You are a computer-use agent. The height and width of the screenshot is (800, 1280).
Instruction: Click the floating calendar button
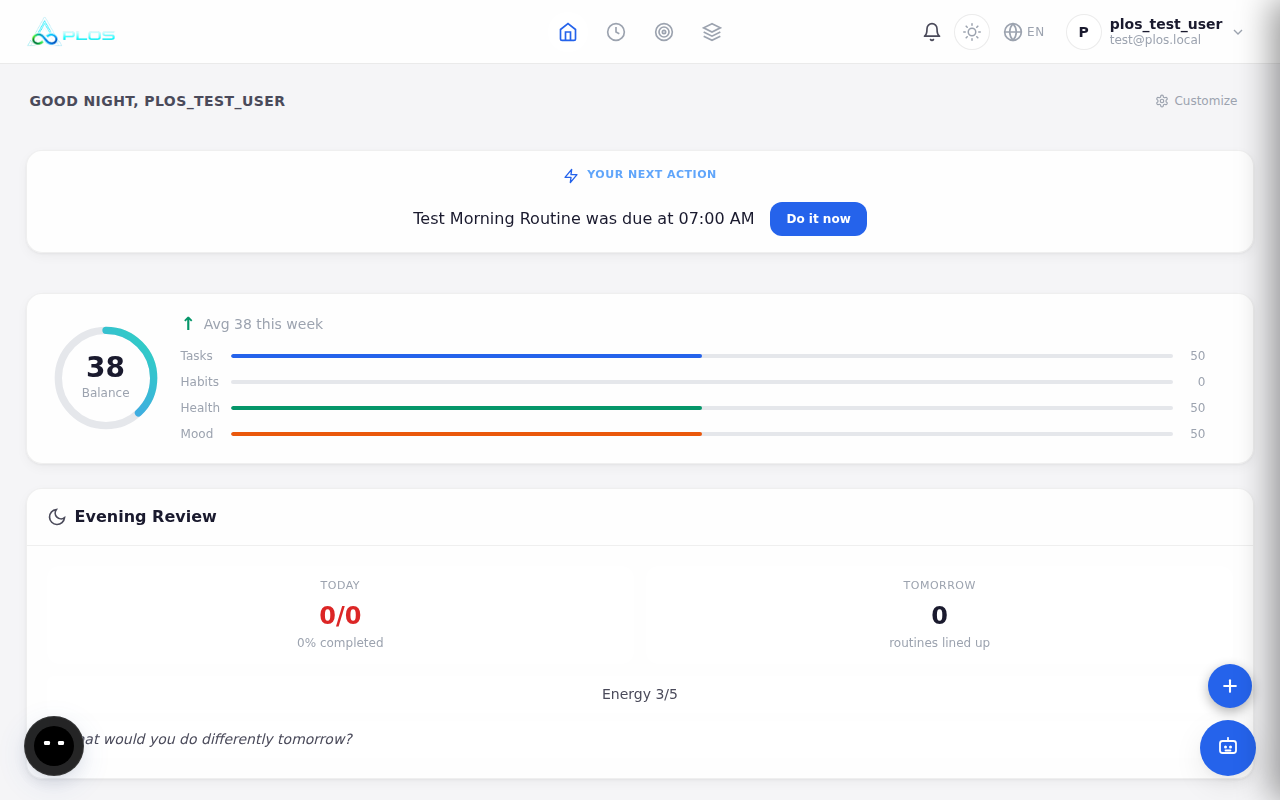click(1227, 748)
